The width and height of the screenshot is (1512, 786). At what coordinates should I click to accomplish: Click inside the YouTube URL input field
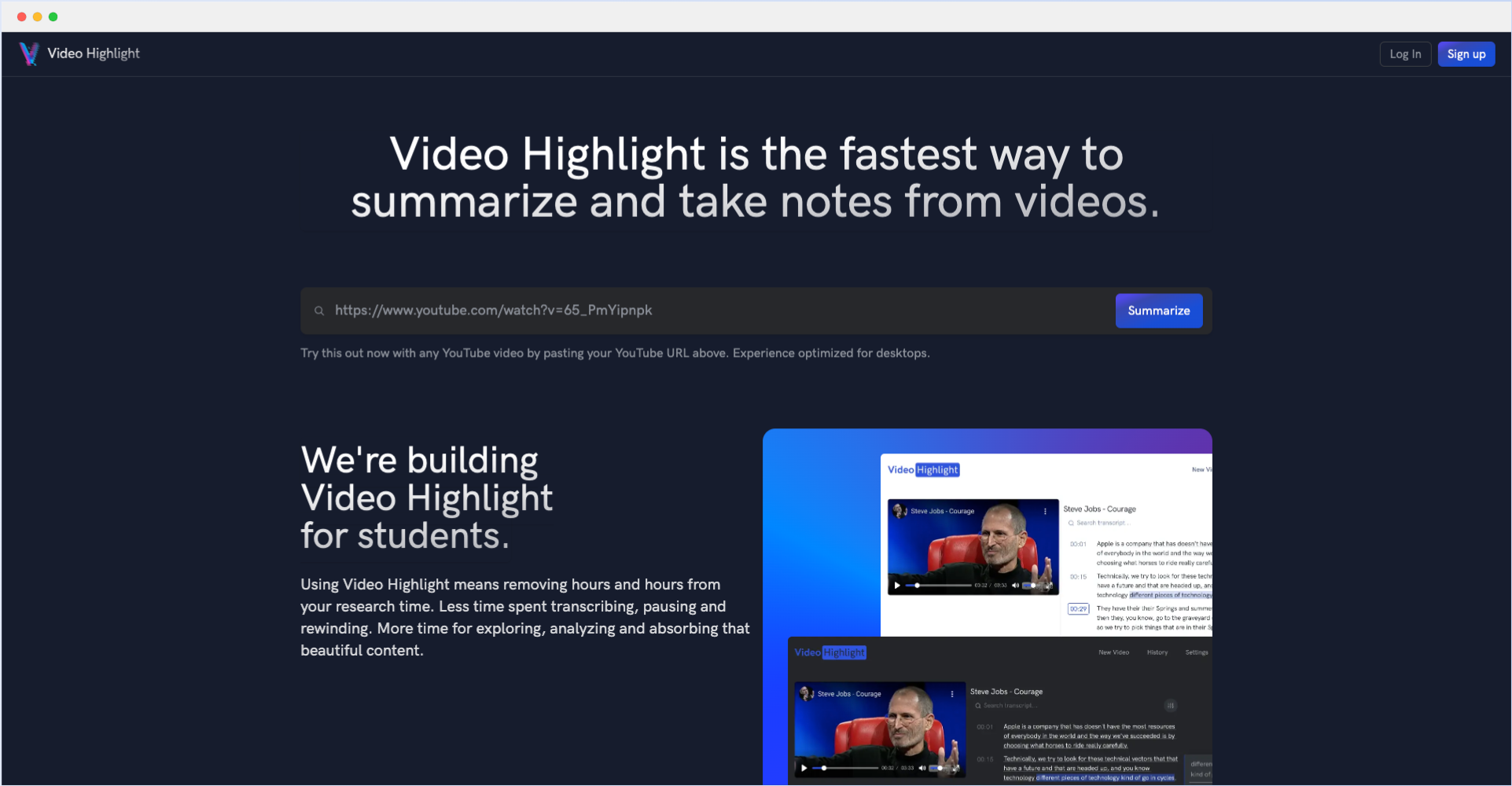(x=629, y=310)
